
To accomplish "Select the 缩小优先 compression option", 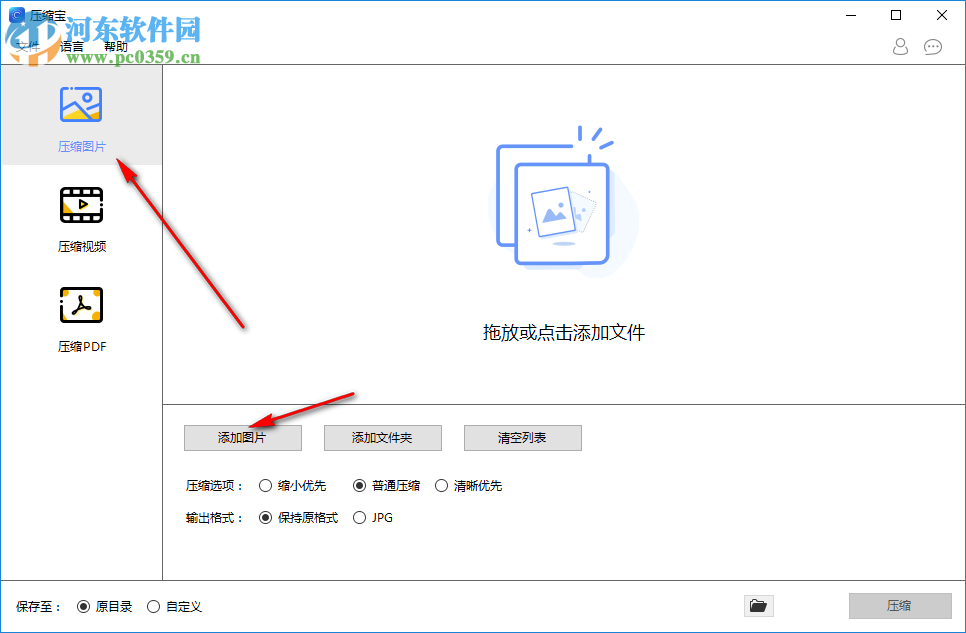I will coord(266,485).
